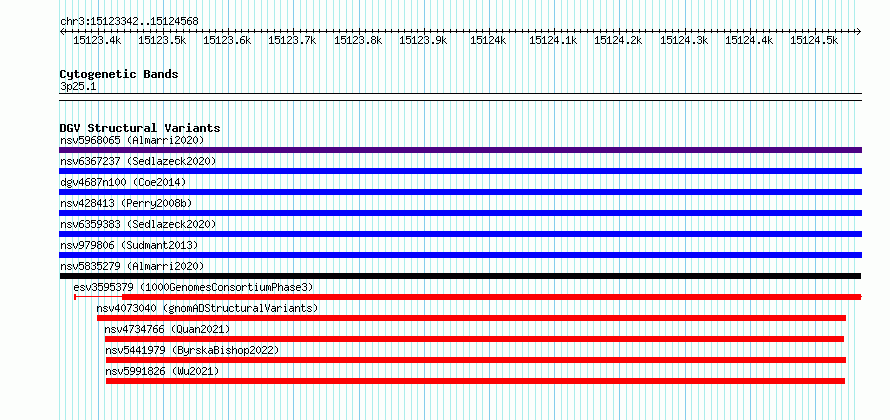Click the 15123.7k ruler tick label

point(293,40)
